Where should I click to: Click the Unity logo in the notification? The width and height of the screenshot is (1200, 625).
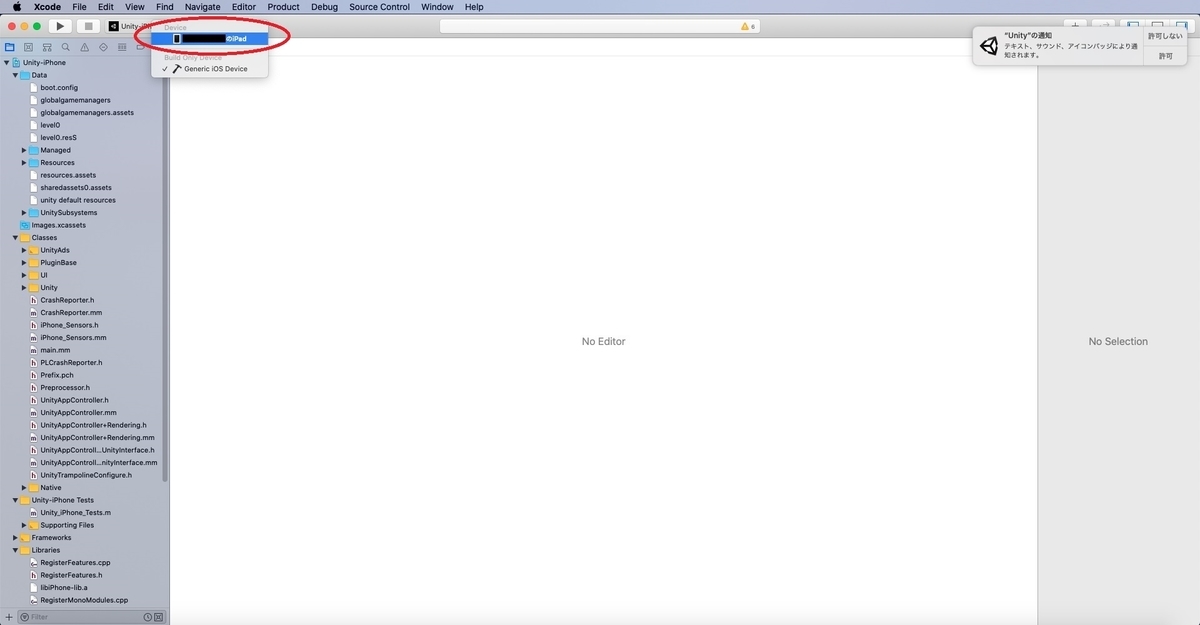pos(989,45)
